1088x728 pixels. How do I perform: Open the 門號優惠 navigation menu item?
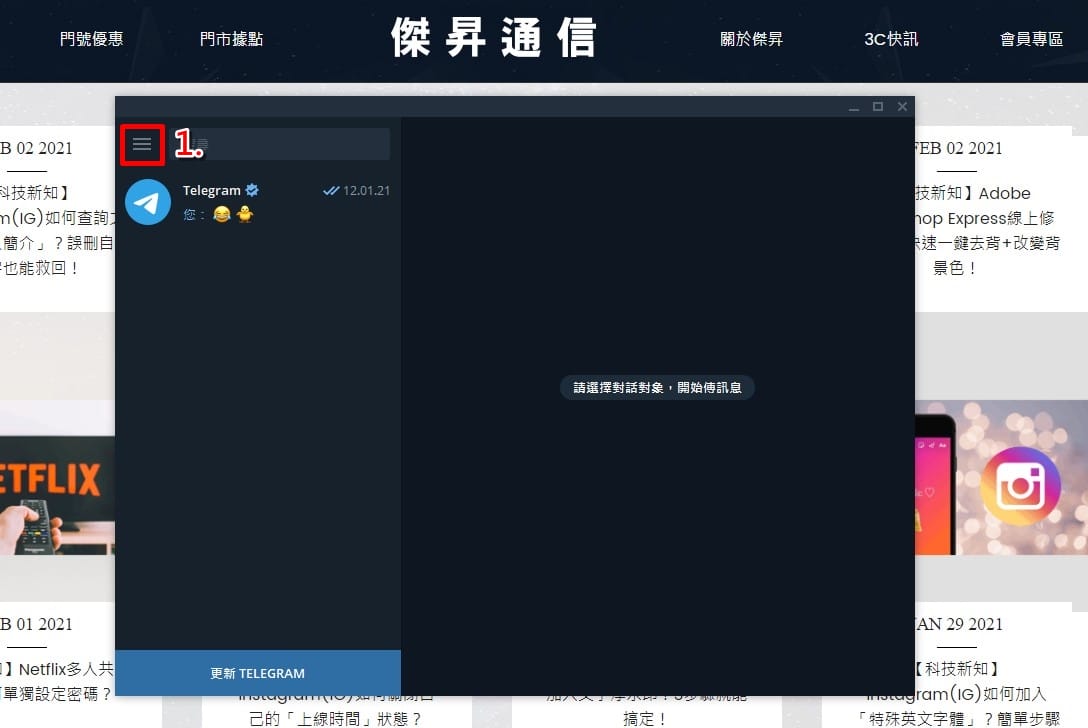[90, 39]
